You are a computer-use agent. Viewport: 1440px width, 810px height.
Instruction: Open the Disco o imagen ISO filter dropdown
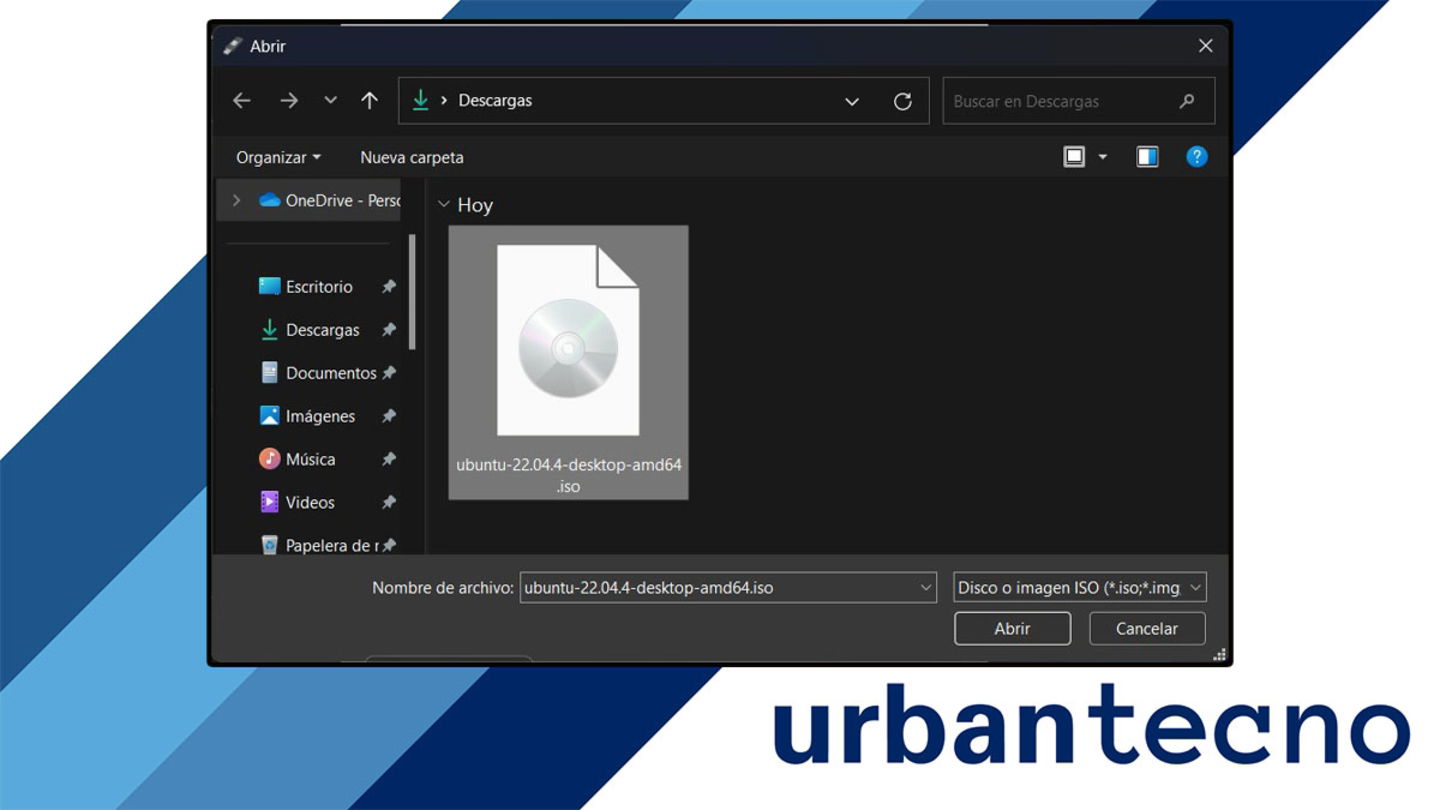[1080, 588]
